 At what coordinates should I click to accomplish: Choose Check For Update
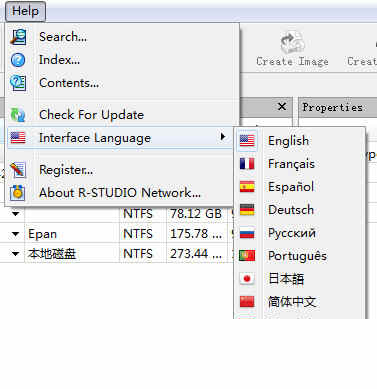pyautogui.click(x=91, y=115)
